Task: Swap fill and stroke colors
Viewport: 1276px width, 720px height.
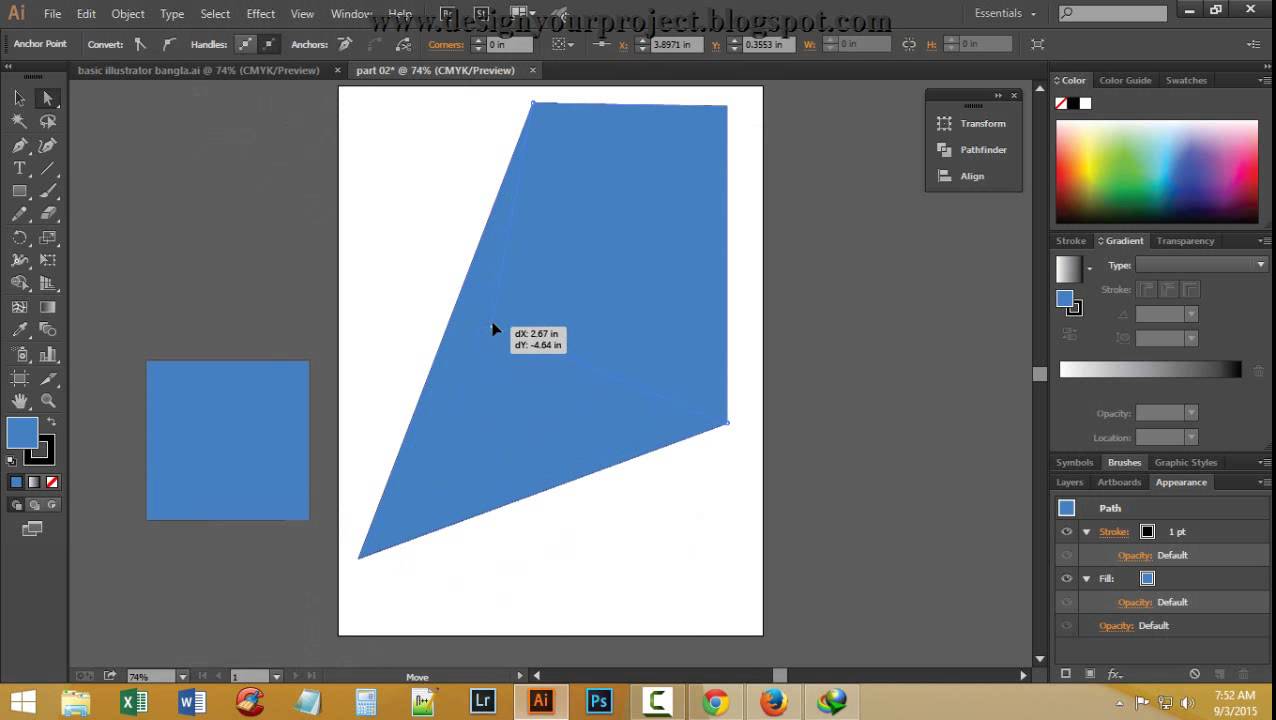Action: coord(52,422)
